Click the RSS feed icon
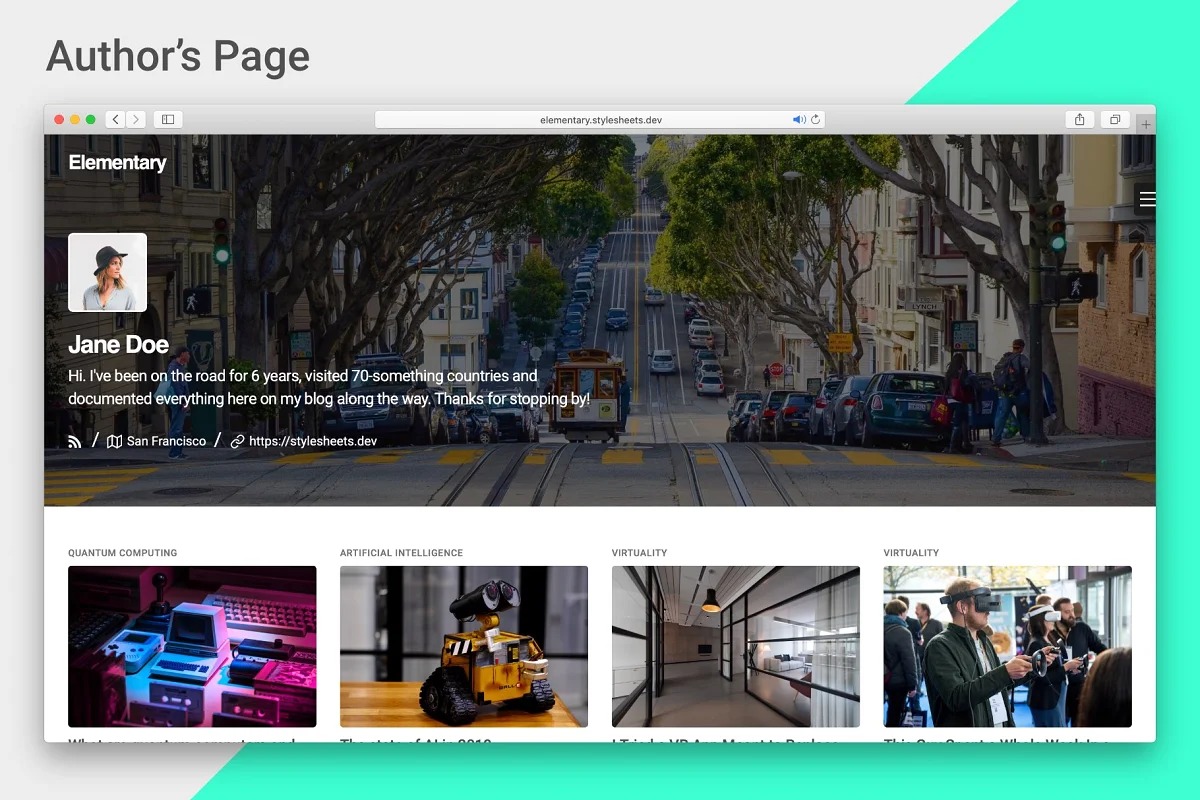The image size is (1200, 800). (75, 441)
